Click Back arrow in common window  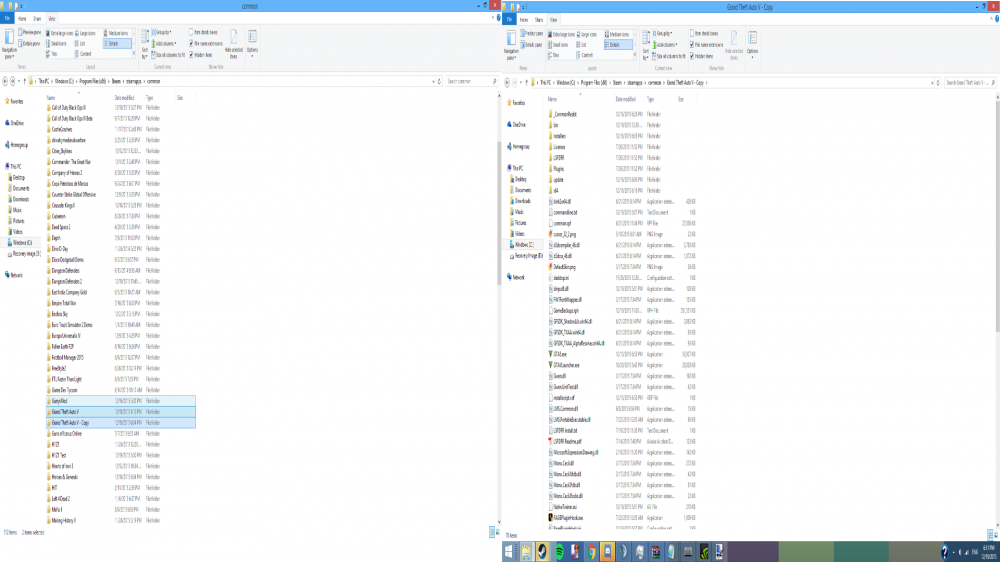point(5,82)
